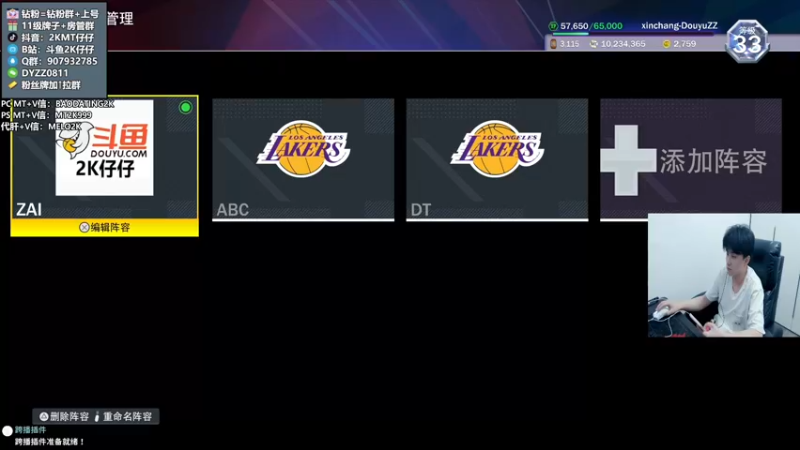
Task: Click the DT lineup name label
Action: coord(421,210)
